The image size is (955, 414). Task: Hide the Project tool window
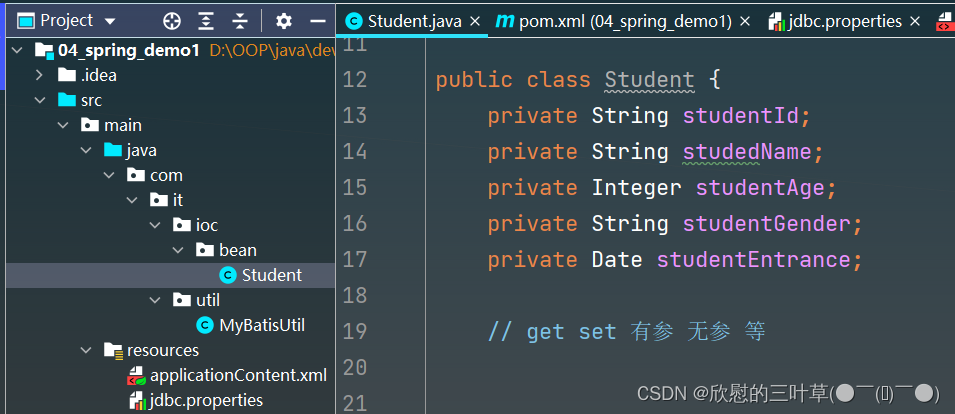click(318, 20)
